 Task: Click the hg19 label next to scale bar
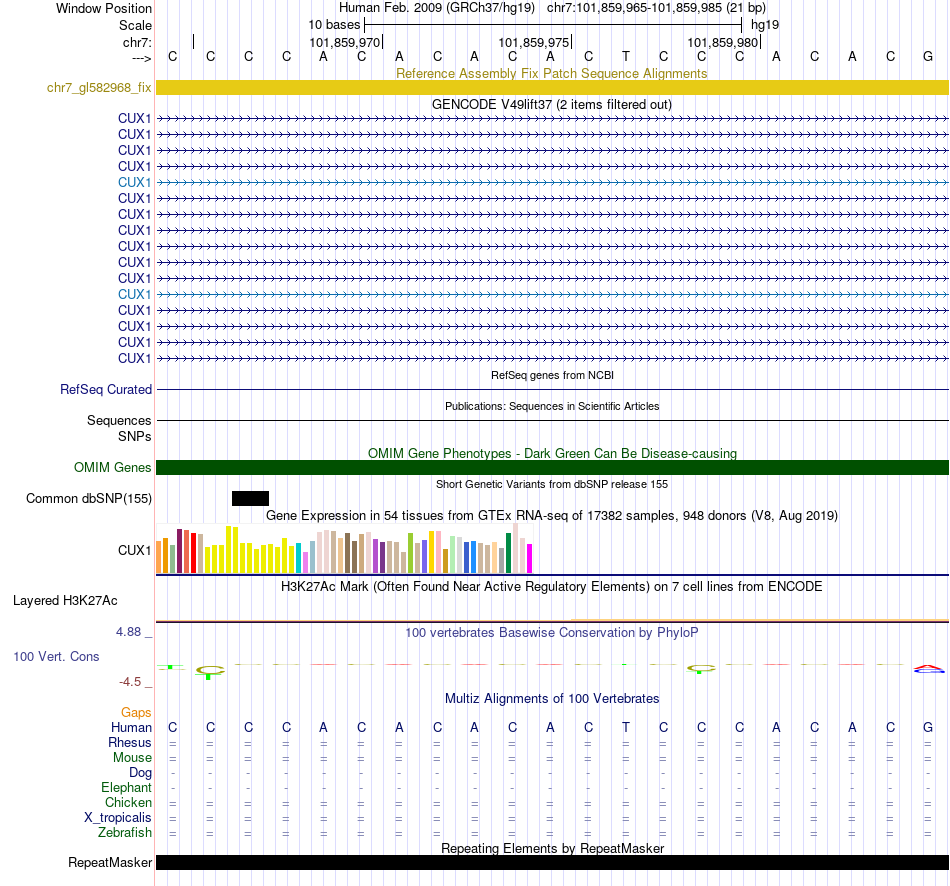765,25
